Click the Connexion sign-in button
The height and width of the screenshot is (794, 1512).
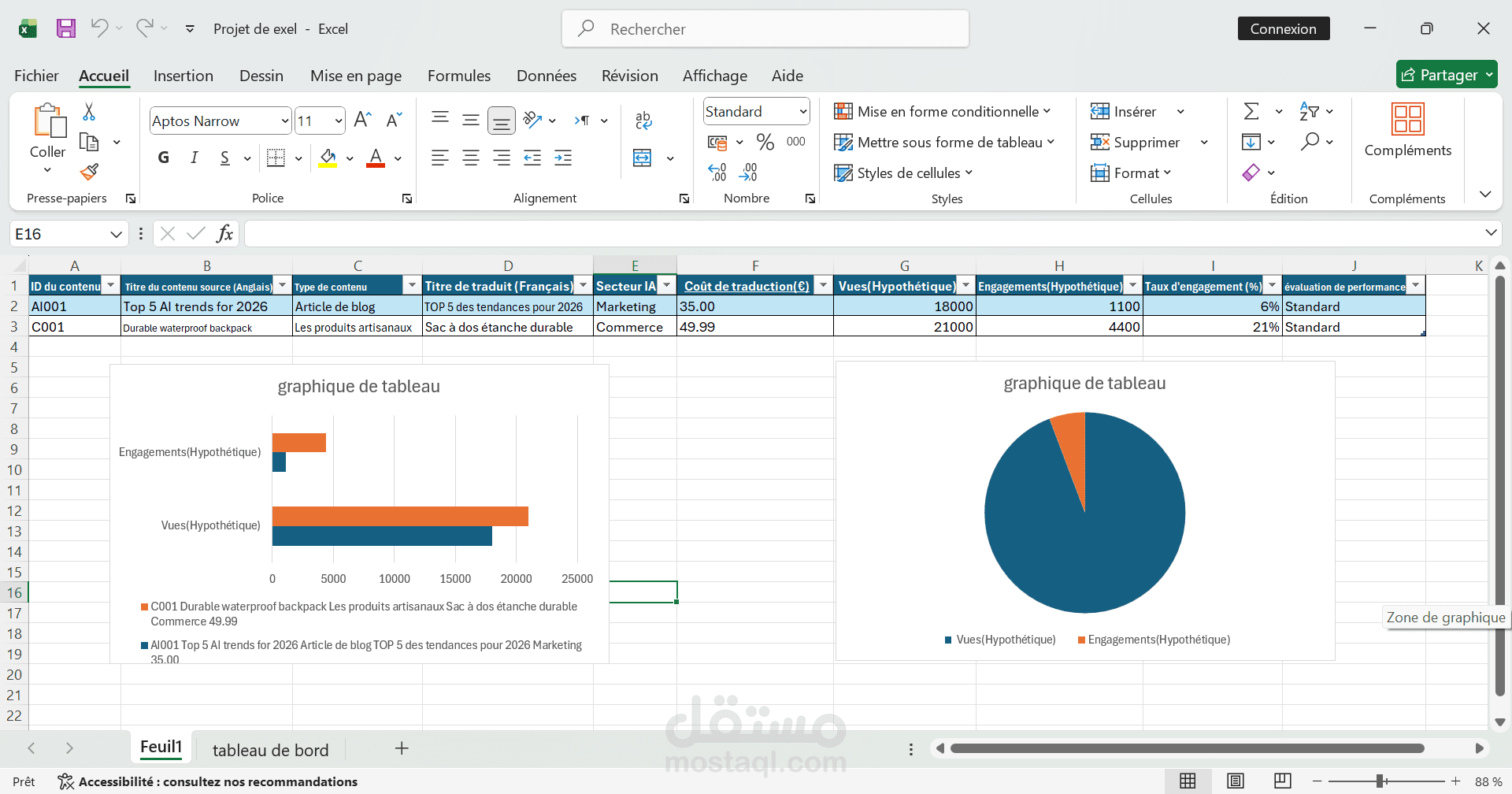click(1284, 28)
